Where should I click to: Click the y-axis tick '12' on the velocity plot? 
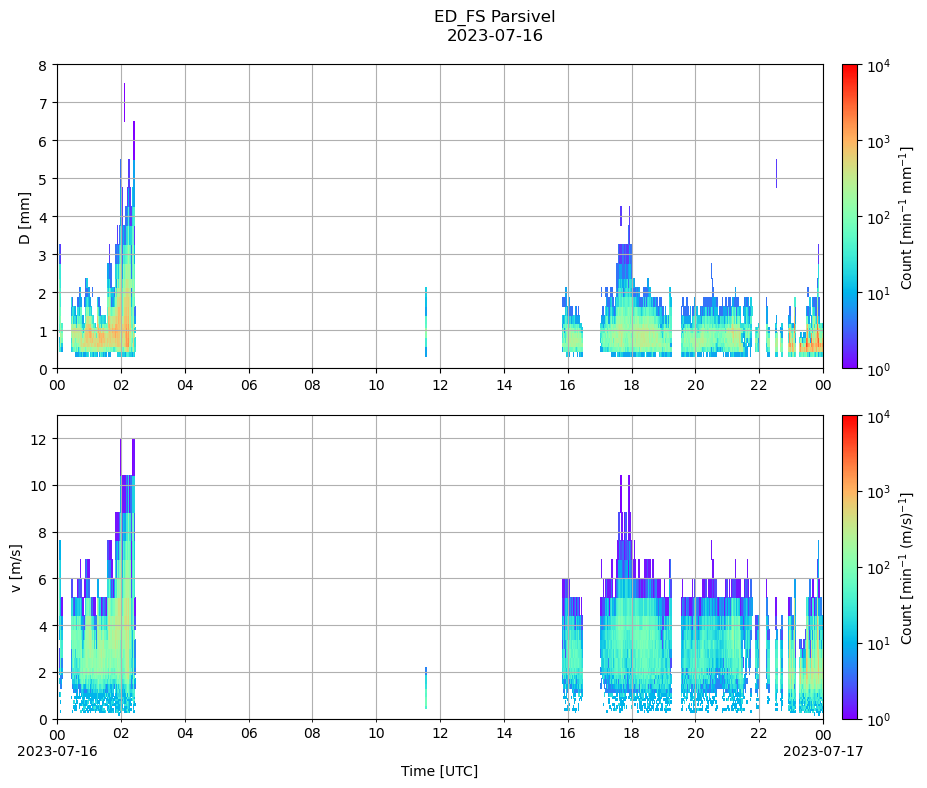click(x=40, y=439)
